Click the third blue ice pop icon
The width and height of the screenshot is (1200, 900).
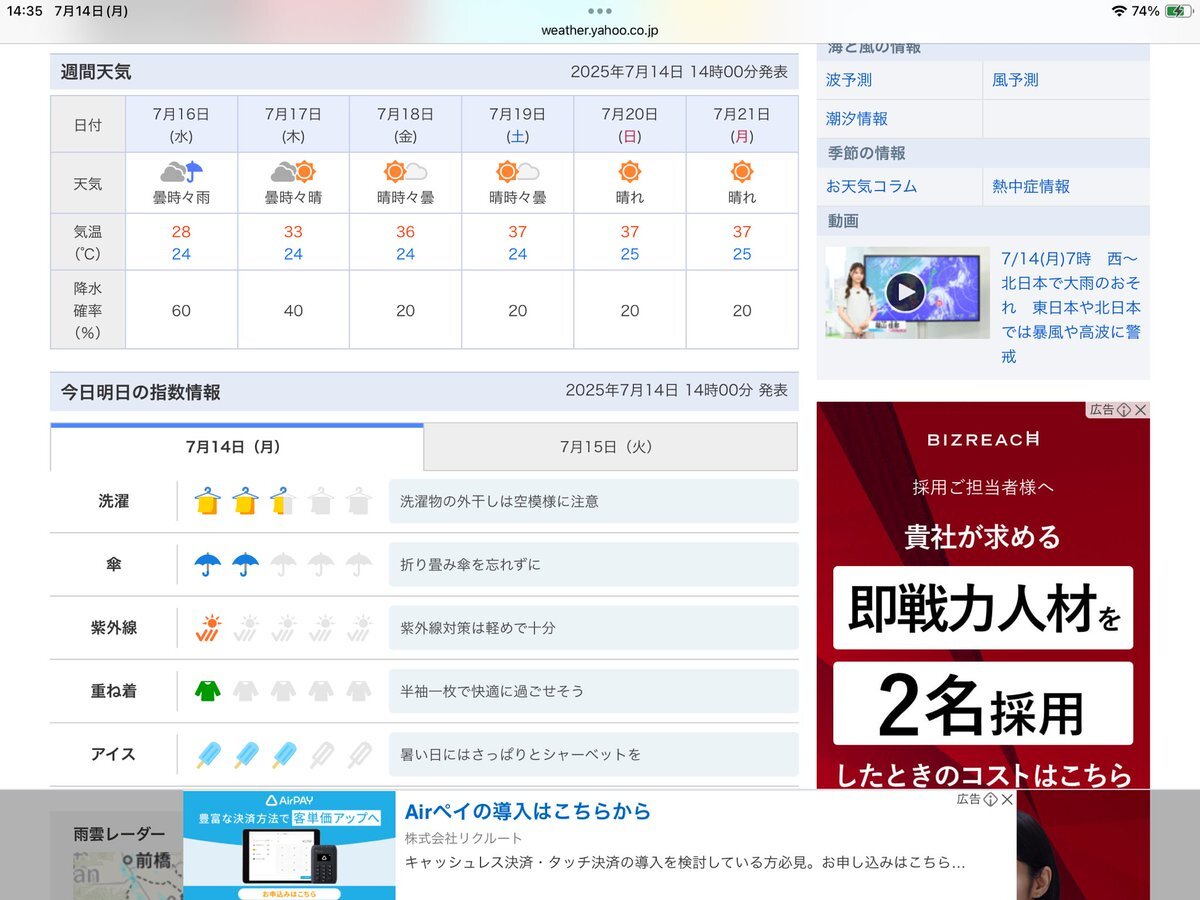[283, 754]
